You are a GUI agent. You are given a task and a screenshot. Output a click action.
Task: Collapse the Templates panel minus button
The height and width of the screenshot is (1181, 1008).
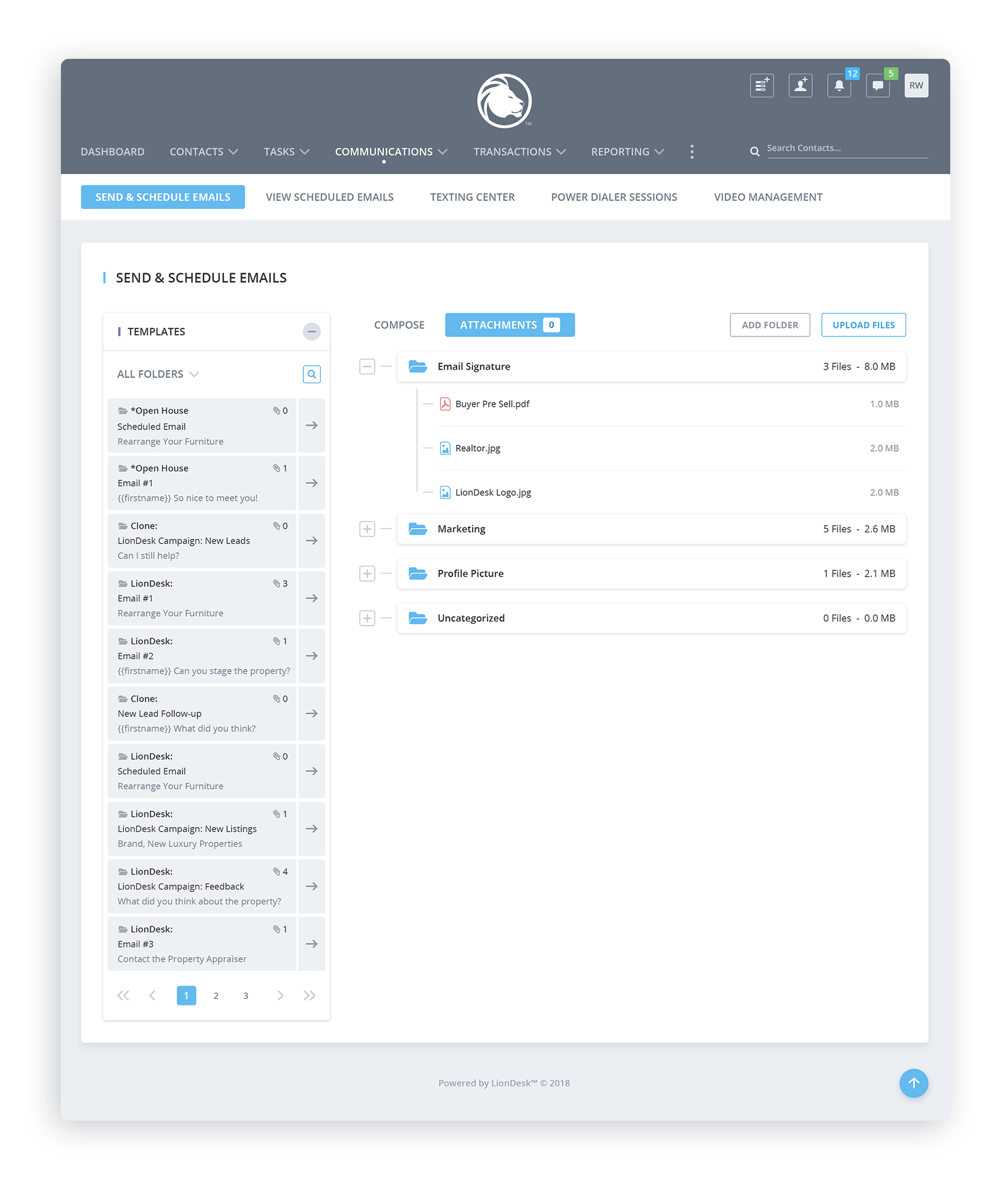(x=311, y=331)
